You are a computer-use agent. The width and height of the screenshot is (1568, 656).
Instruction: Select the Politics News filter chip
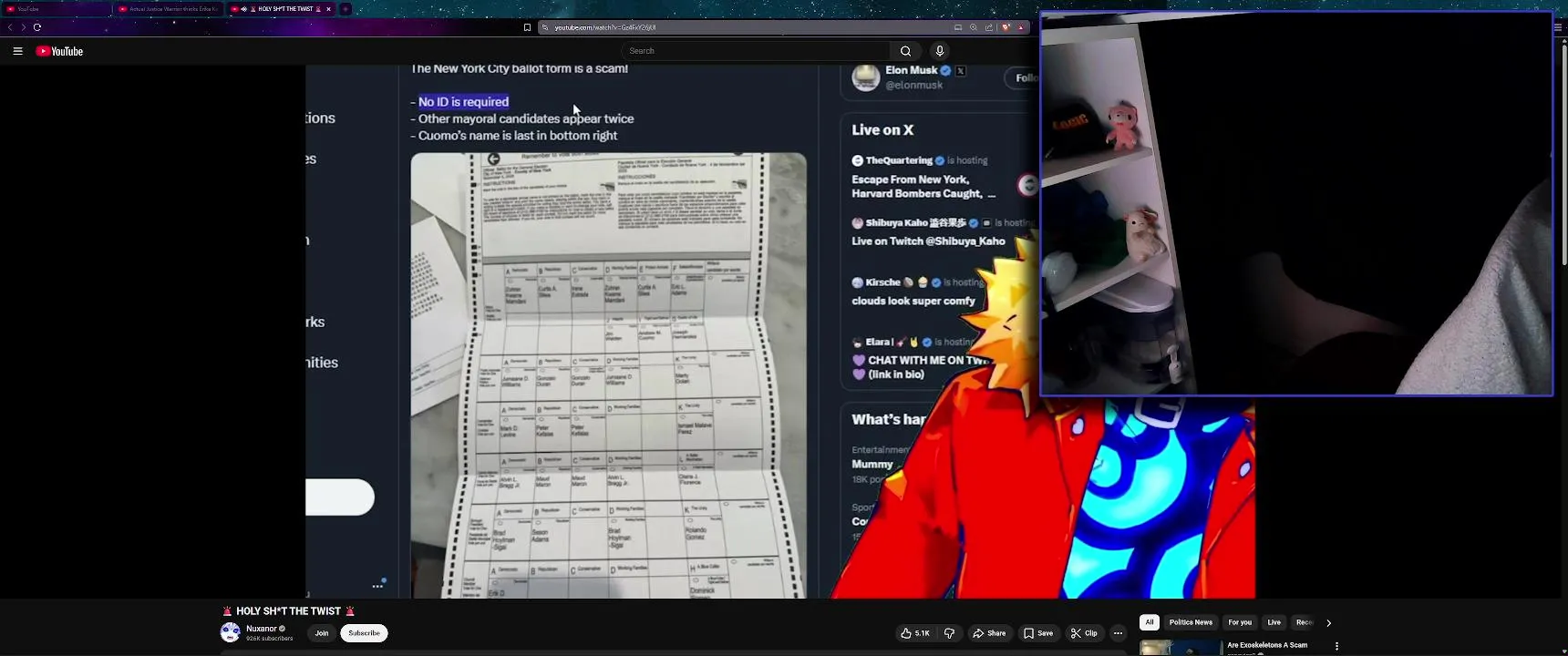tap(1191, 622)
